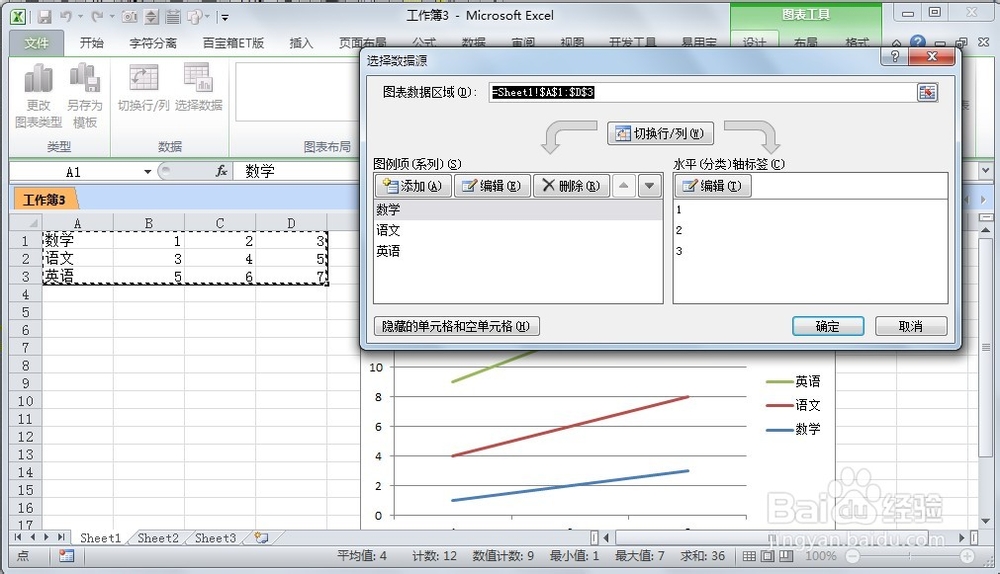Click 删除(R) button to remove series
The image size is (1000, 574).
pyautogui.click(x=571, y=186)
